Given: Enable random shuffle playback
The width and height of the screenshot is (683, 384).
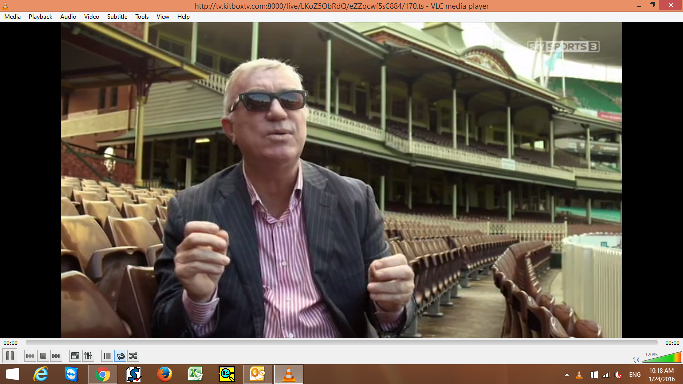Looking at the screenshot, I should pos(133,356).
